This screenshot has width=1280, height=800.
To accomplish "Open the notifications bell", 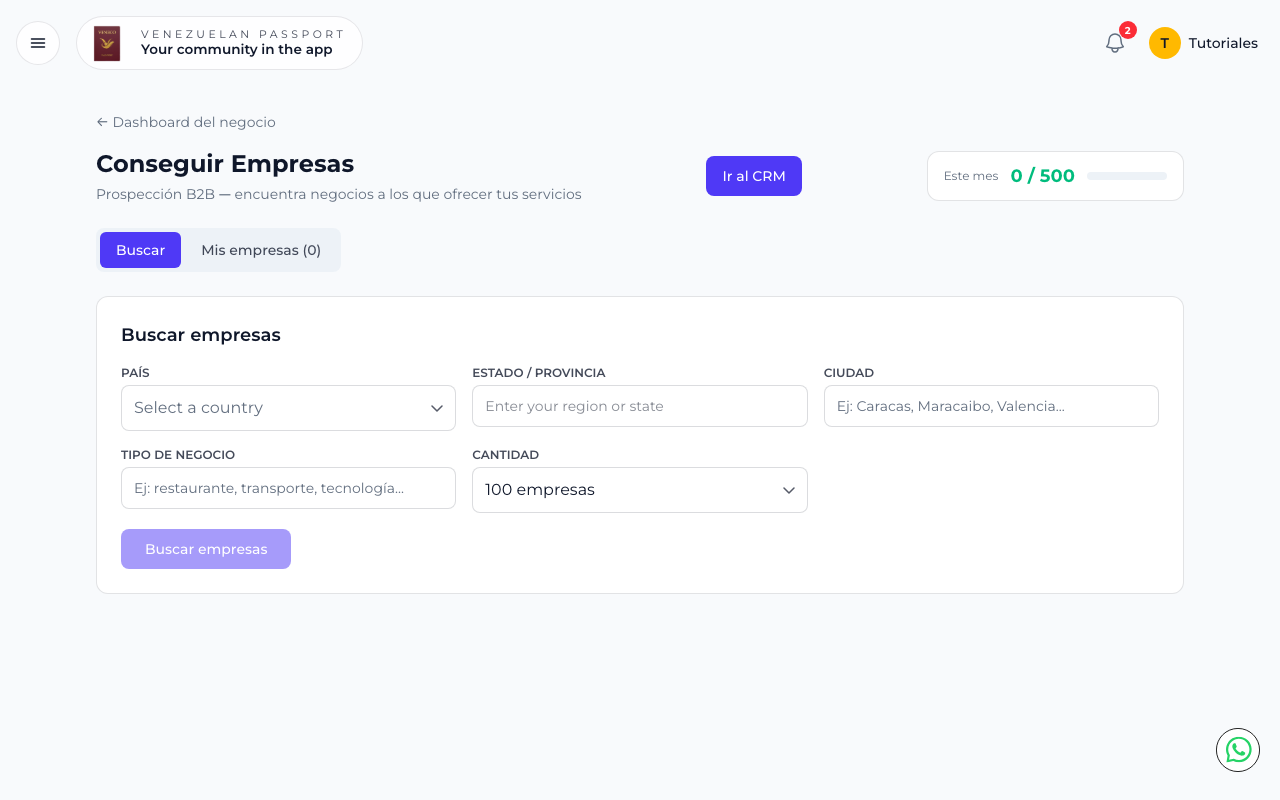I will click(x=1115, y=43).
